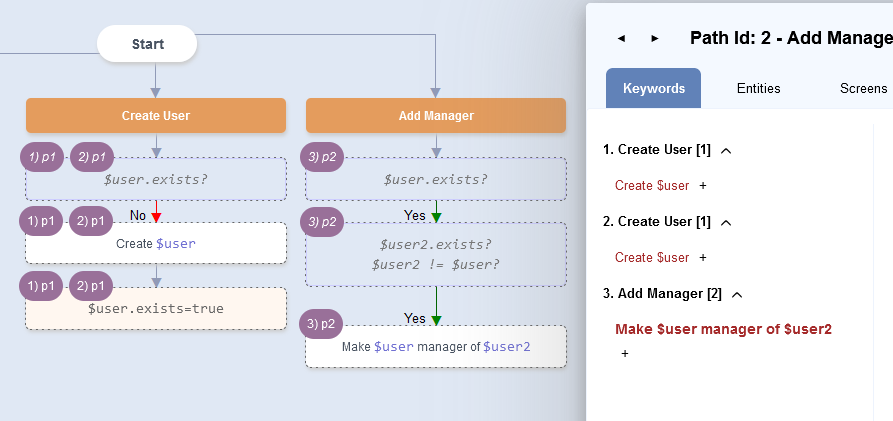Click the '2) p1' badge beside $user.exists=true node
Viewport: 893px width, 421px height.
[92, 286]
